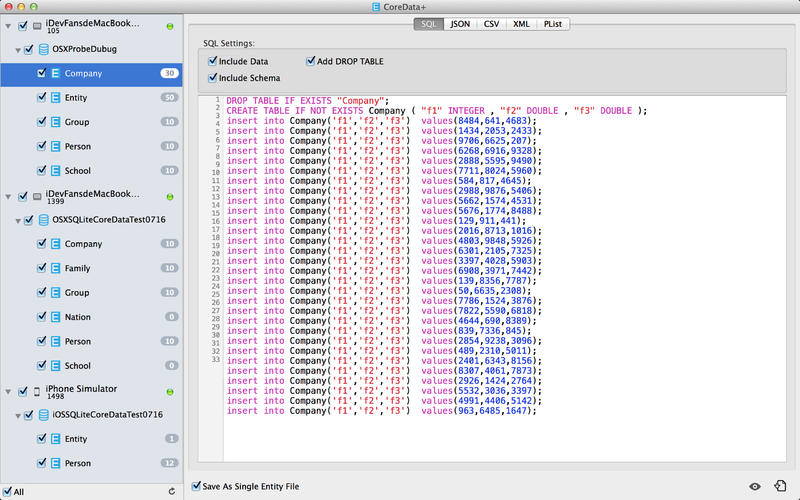Select the iOSSQLiteCoreDataTest0716 database row
The height and width of the screenshot is (500, 800).
[91, 415]
